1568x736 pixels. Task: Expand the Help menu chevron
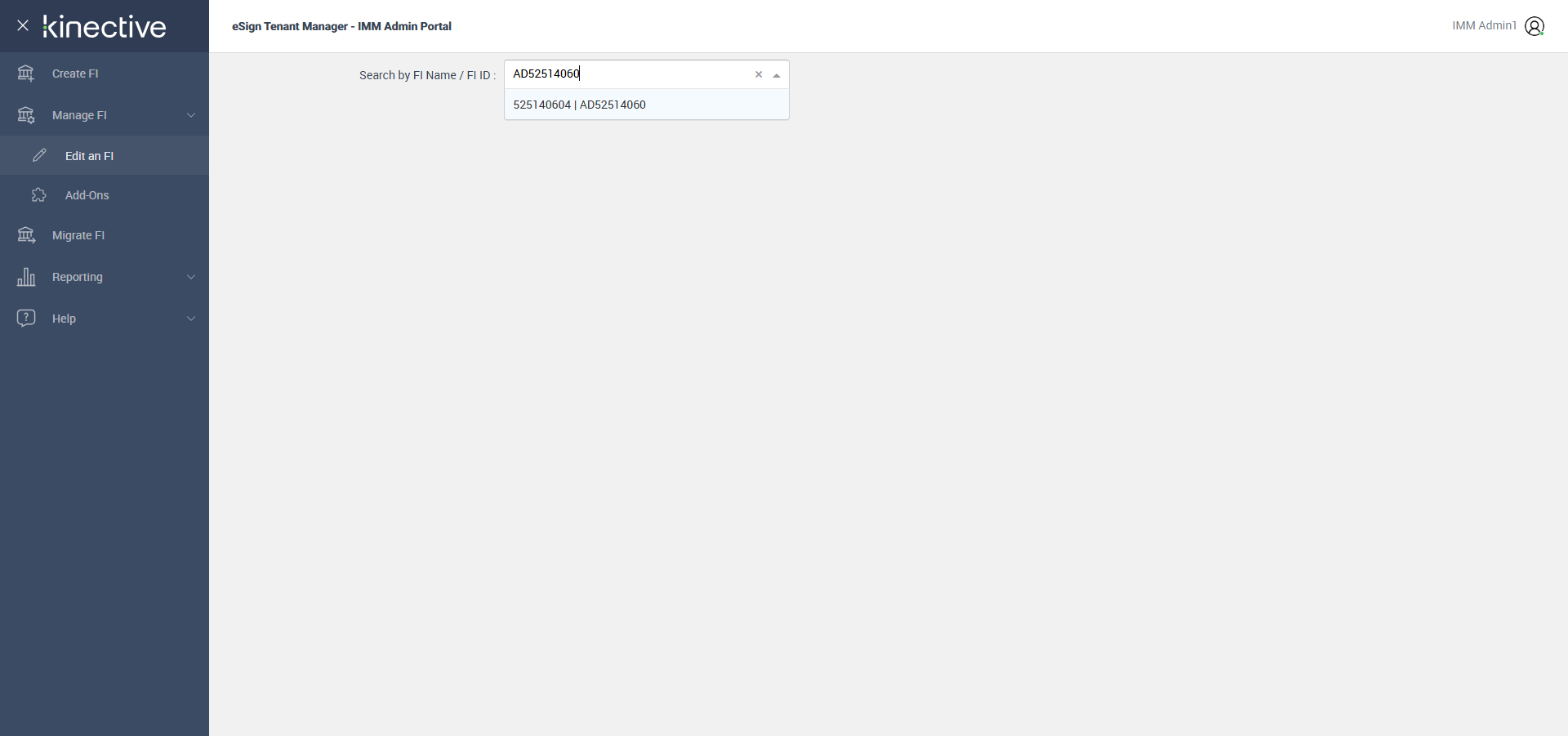pyautogui.click(x=191, y=319)
